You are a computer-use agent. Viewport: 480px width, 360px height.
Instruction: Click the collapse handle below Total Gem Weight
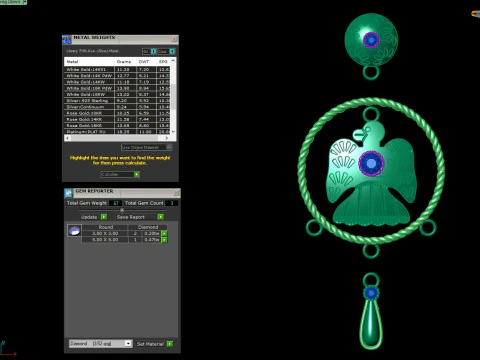click(x=122, y=210)
